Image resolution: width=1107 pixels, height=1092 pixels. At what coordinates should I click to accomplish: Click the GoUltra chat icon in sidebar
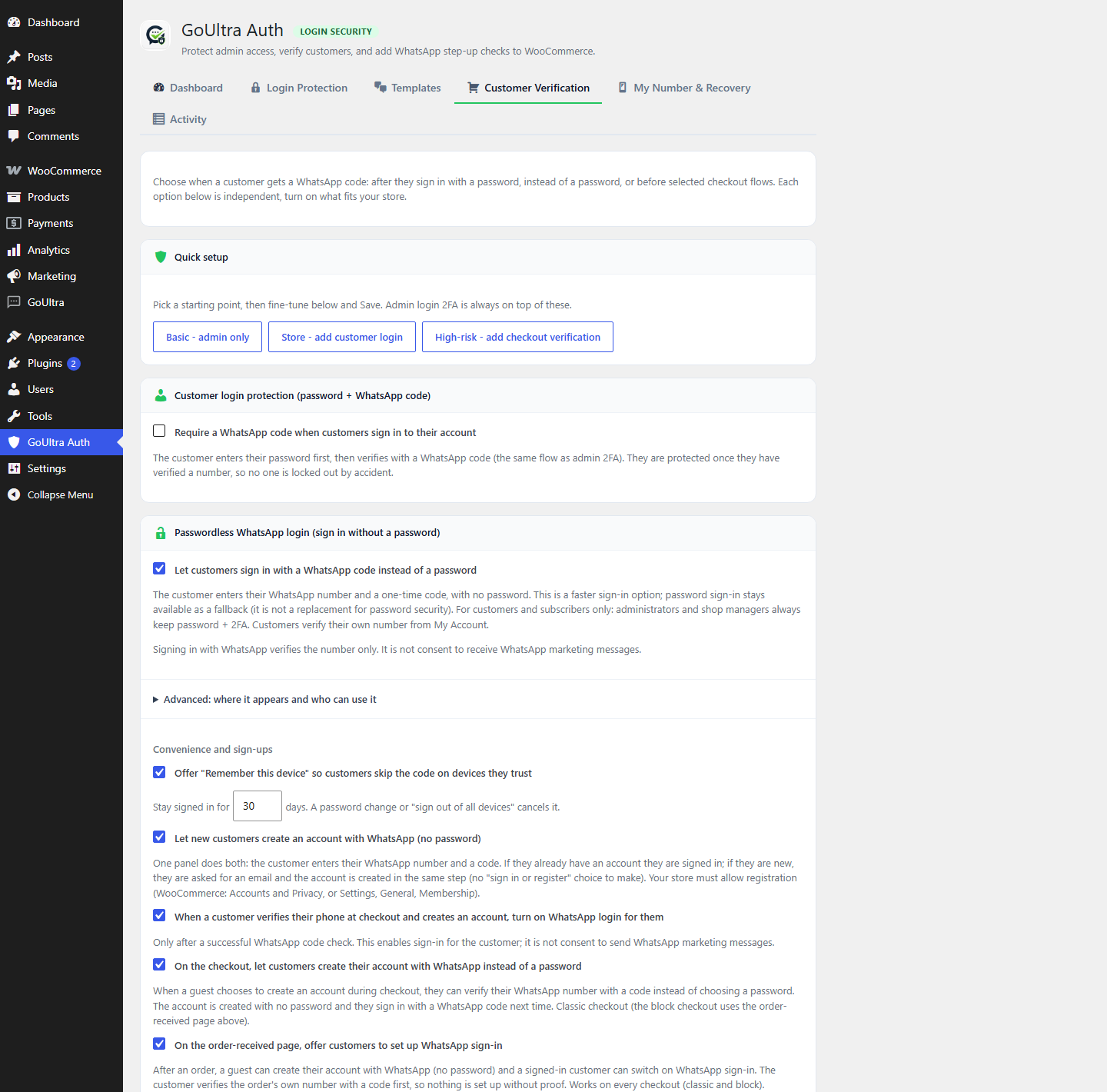[14, 302]
